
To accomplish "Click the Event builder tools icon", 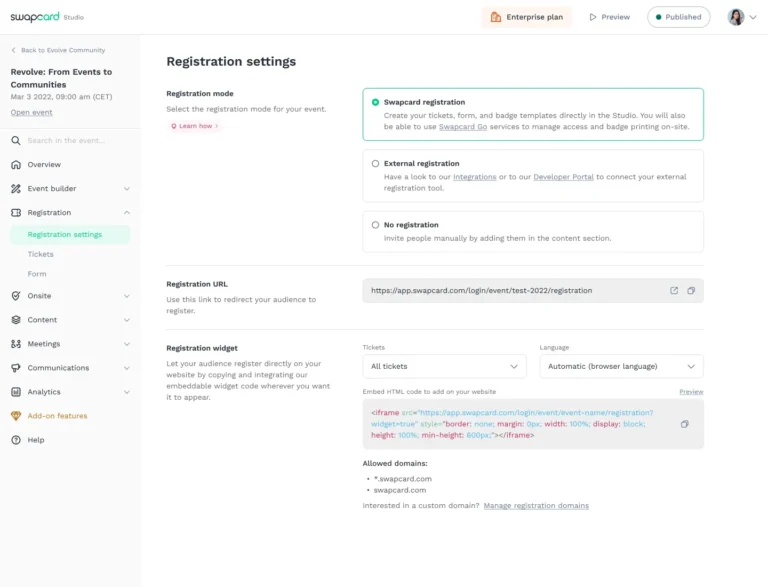I will pyautogui.click(x=16, y=189).
